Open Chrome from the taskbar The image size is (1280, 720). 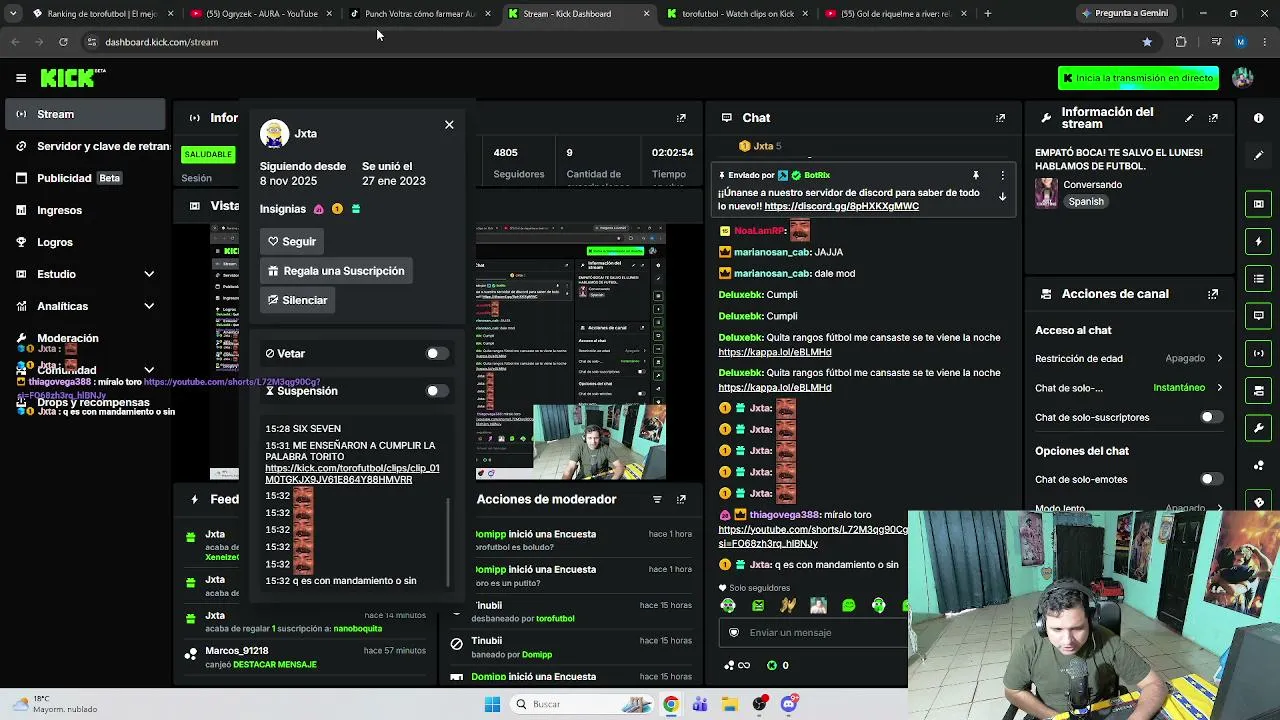pyautogui.click(x=670, y=704)
